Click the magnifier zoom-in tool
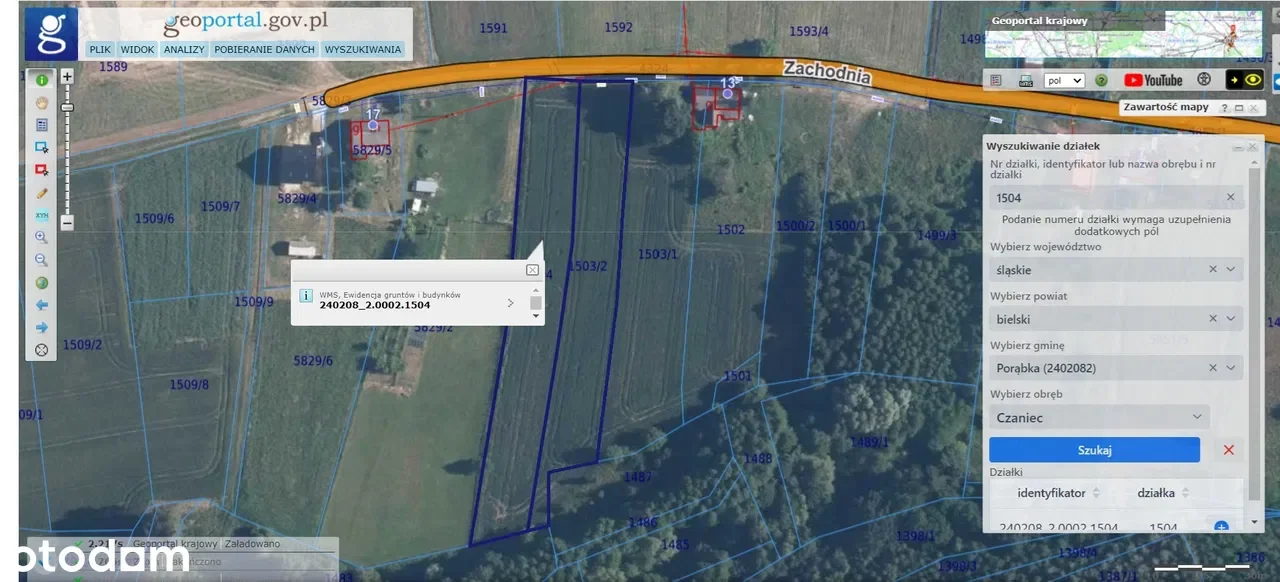This screenshot has width=1280, height=582. pos(42,237)
